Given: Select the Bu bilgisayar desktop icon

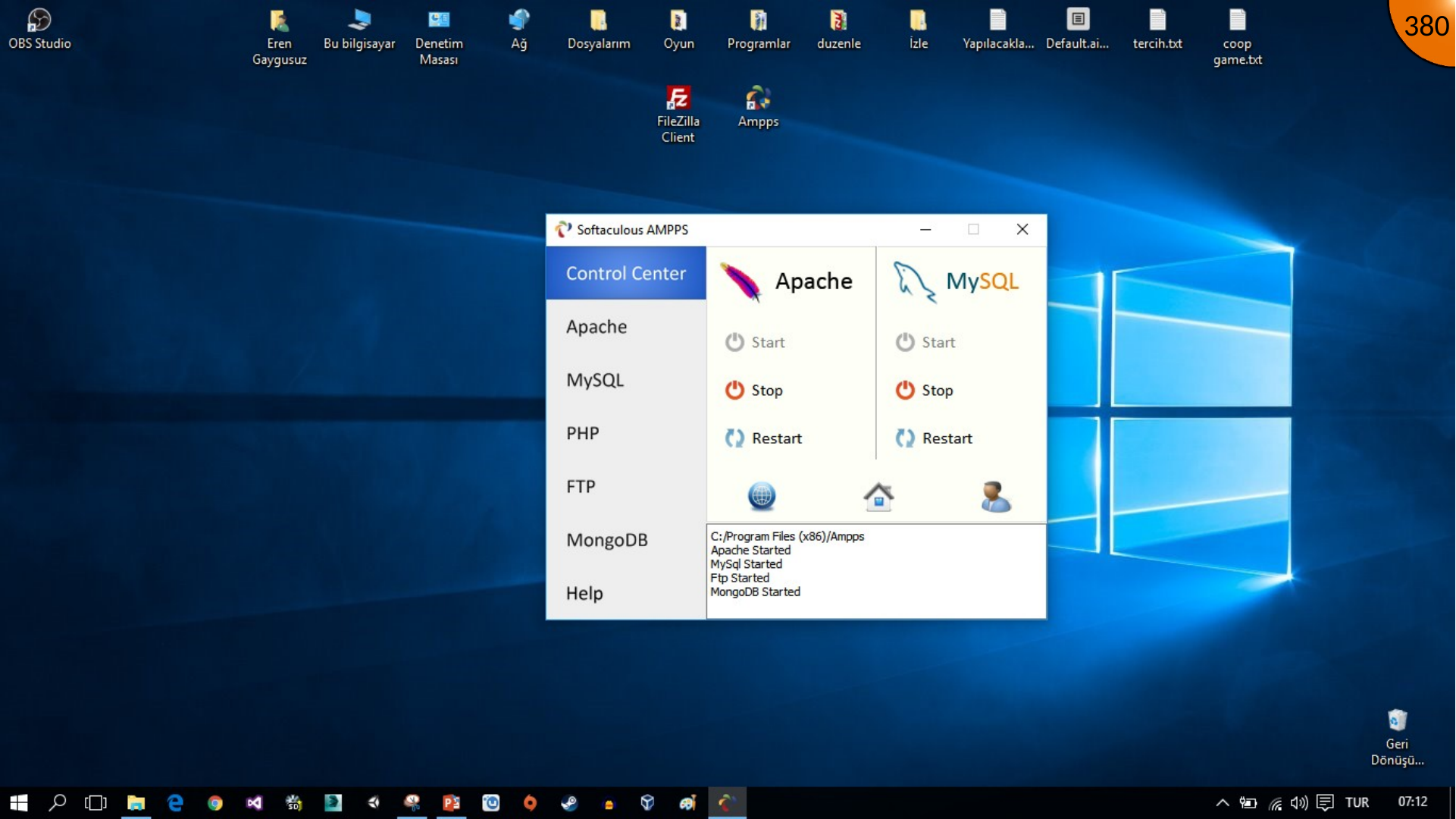Looking at the screenshot, I should pyautogui.click(x=359, y=29).
